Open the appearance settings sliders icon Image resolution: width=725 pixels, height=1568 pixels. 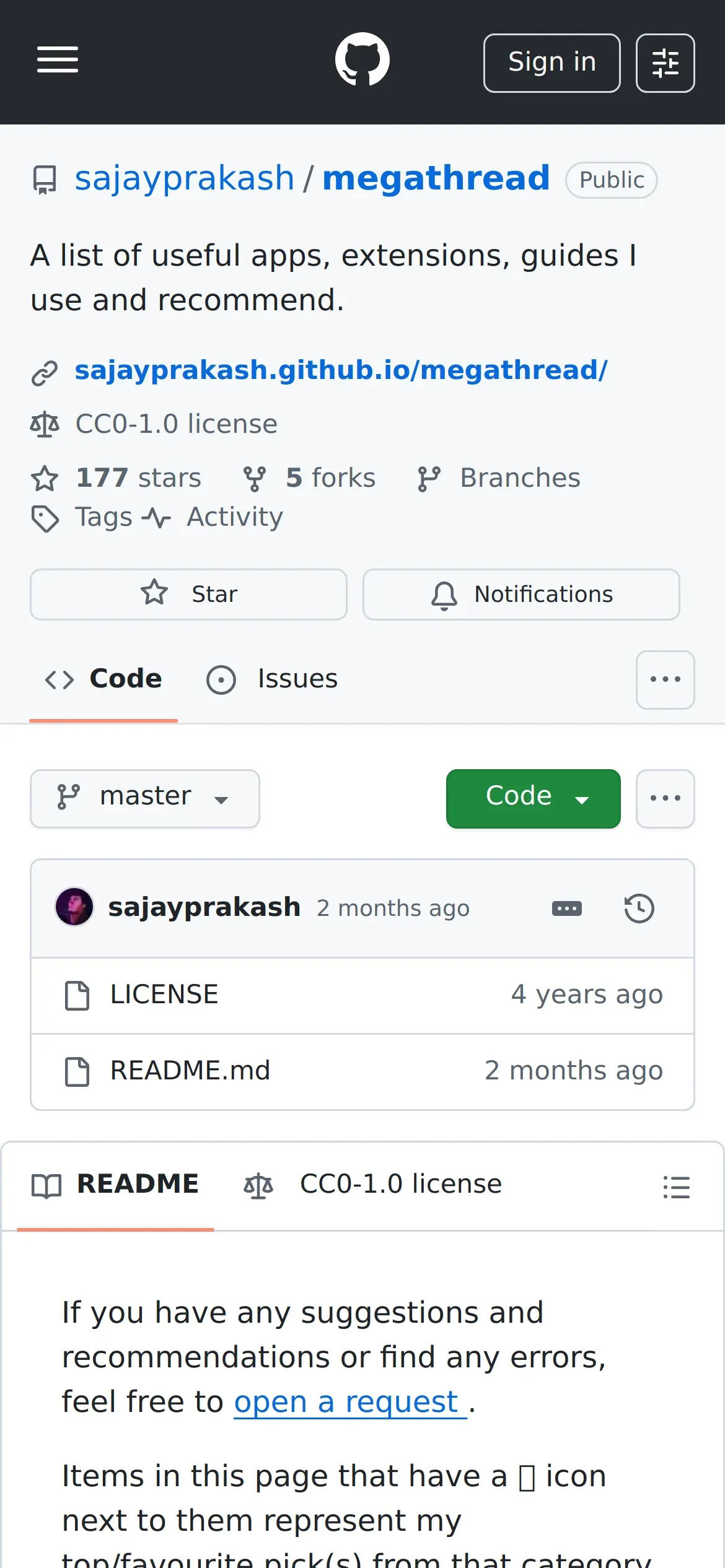(665, 63)
